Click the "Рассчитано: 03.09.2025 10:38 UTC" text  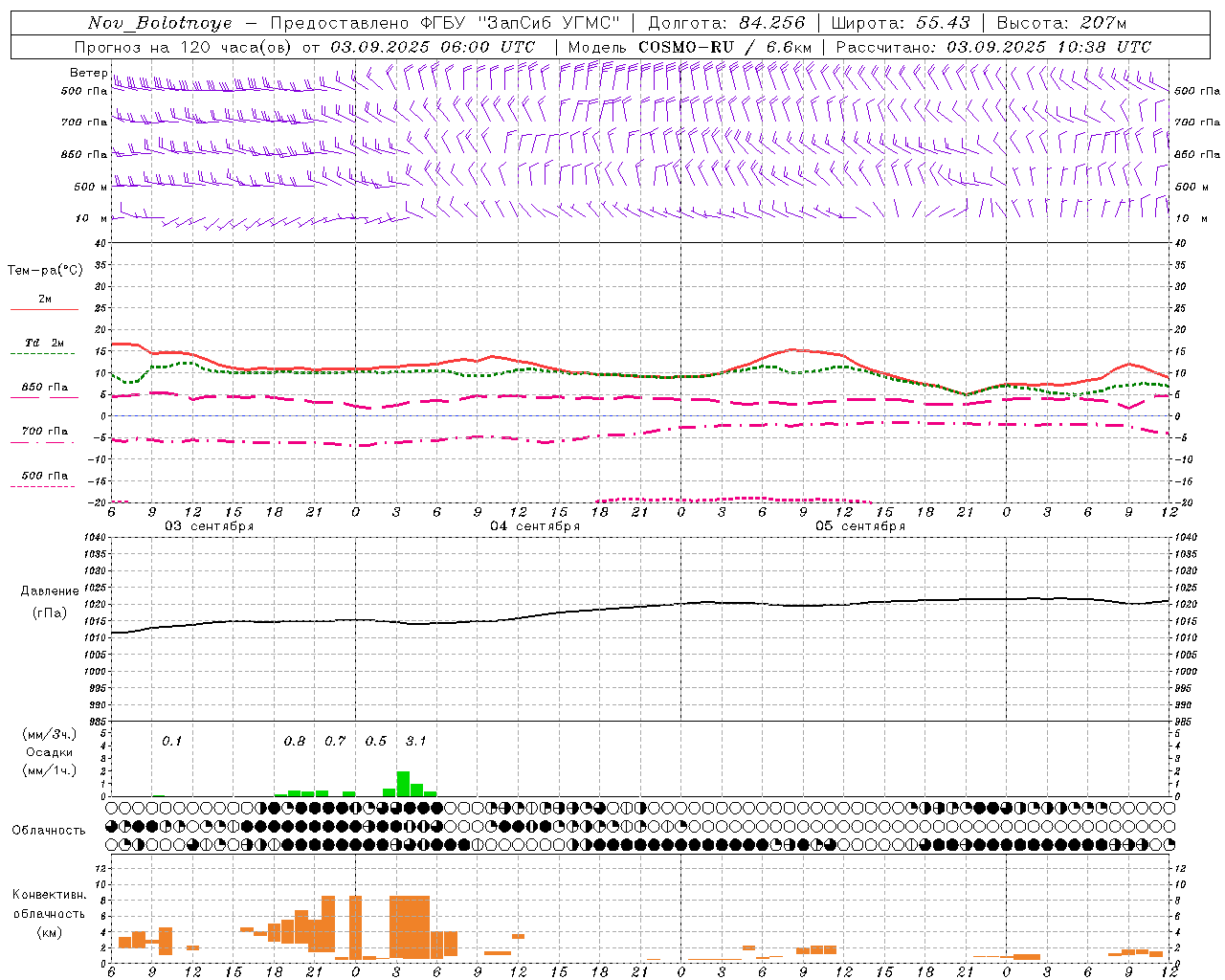click(993, 47)
